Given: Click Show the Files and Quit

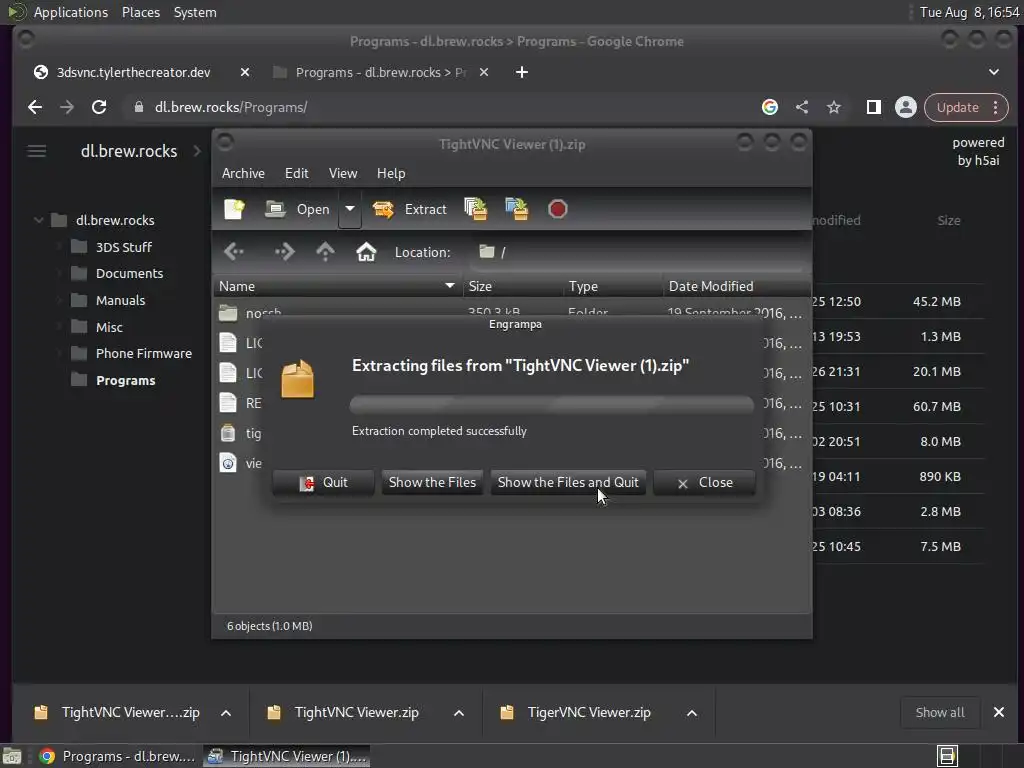Looking at the screenshot, I should [568, 483].
